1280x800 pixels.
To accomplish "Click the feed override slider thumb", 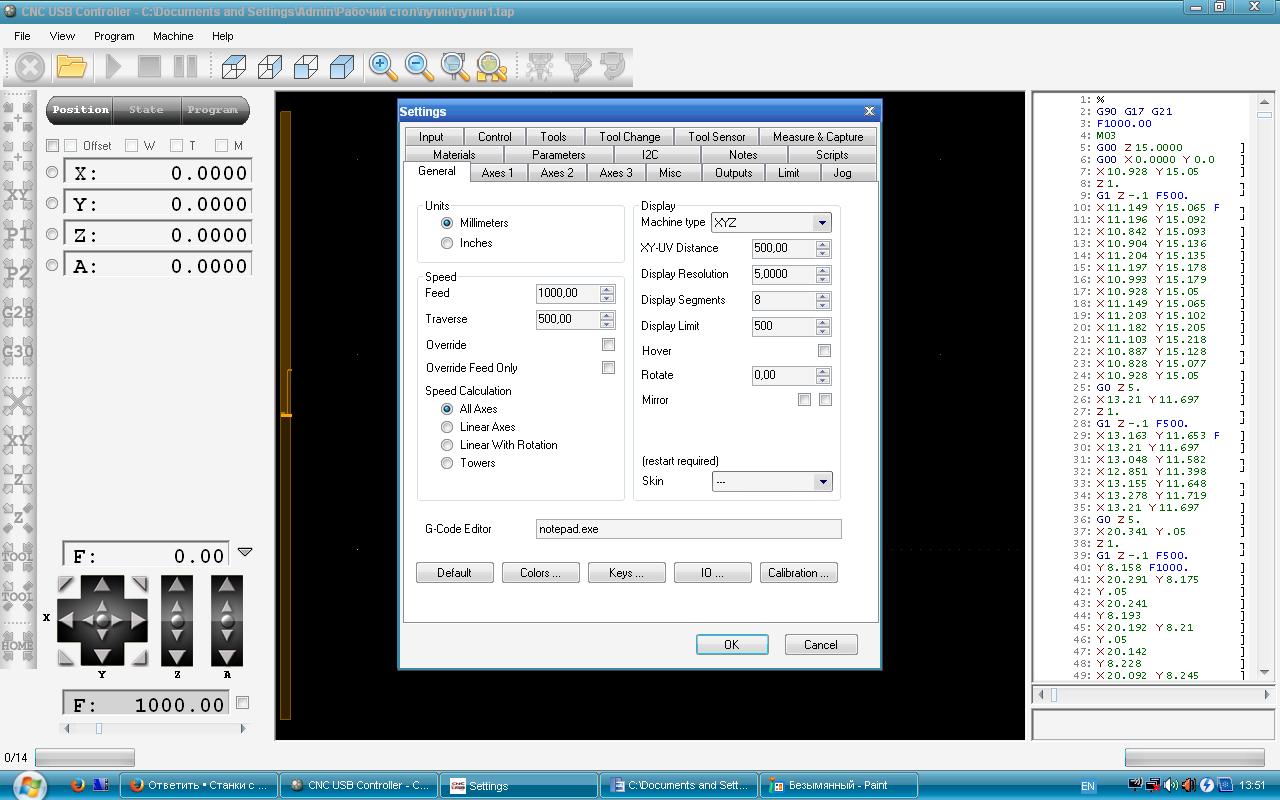I will (x=98, y=728).
